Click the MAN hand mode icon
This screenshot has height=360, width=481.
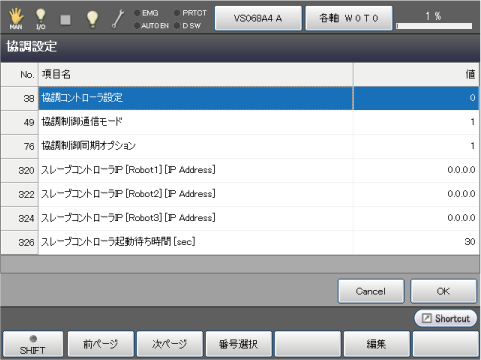pos(16,19)
